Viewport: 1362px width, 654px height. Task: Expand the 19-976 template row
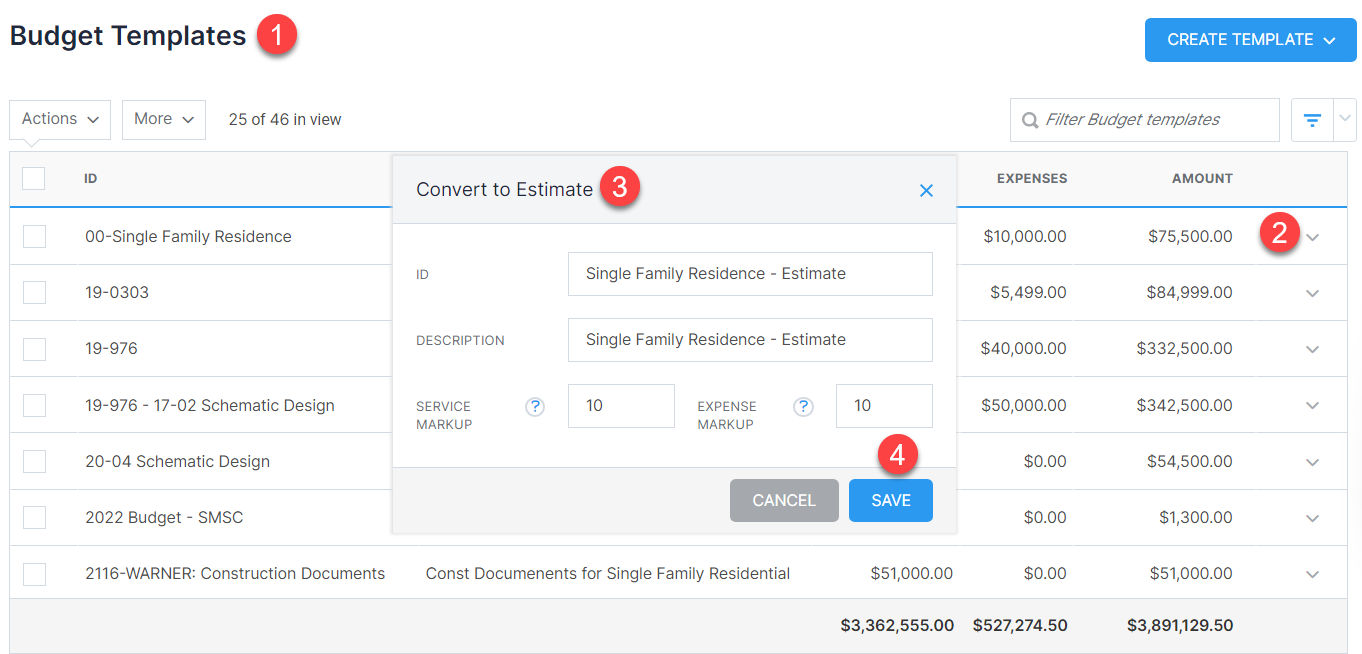tap(1312, 349)
